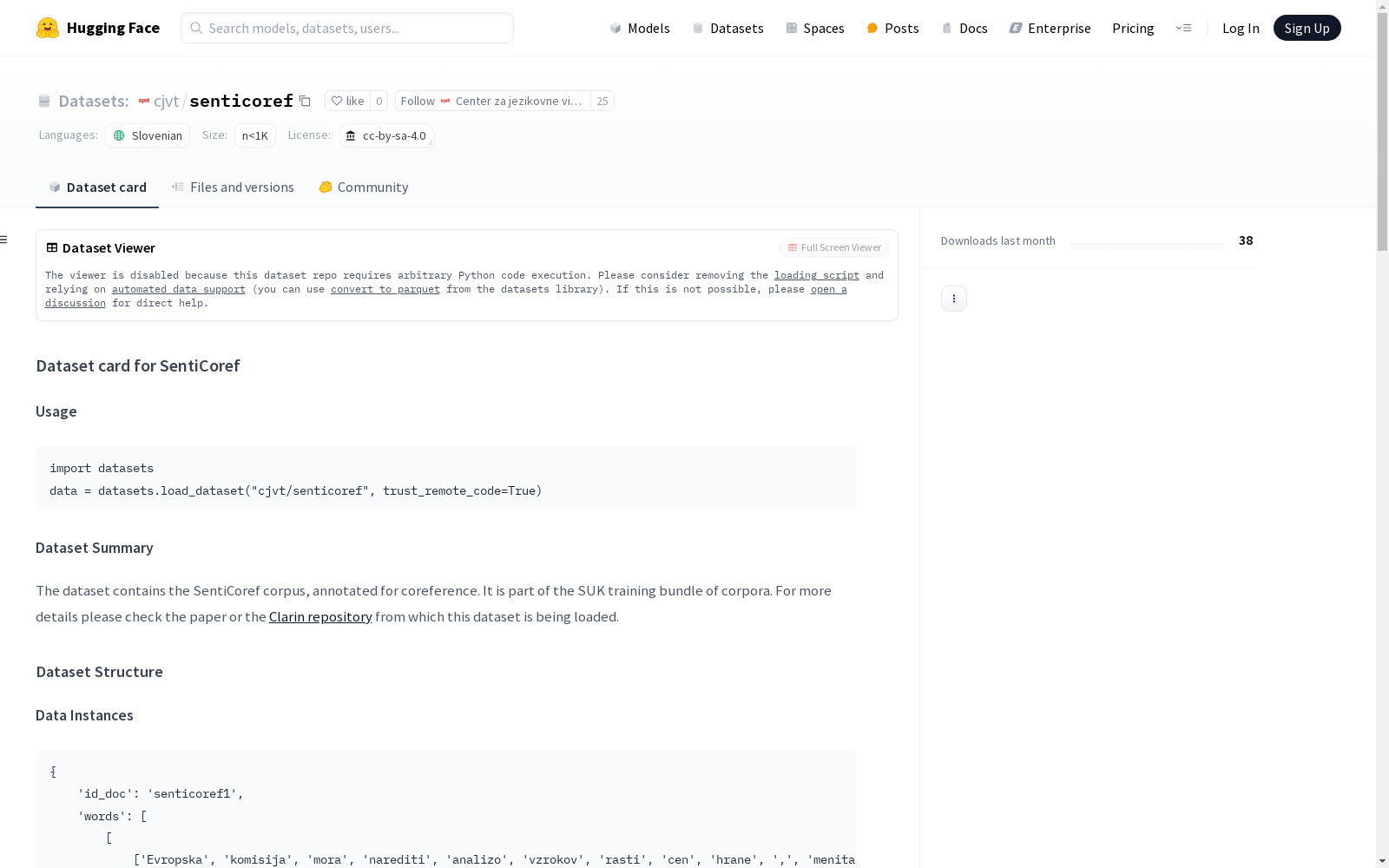Open the Spaces page
The height and width of the screenshot is (868, 1389).
click(814, 28)
